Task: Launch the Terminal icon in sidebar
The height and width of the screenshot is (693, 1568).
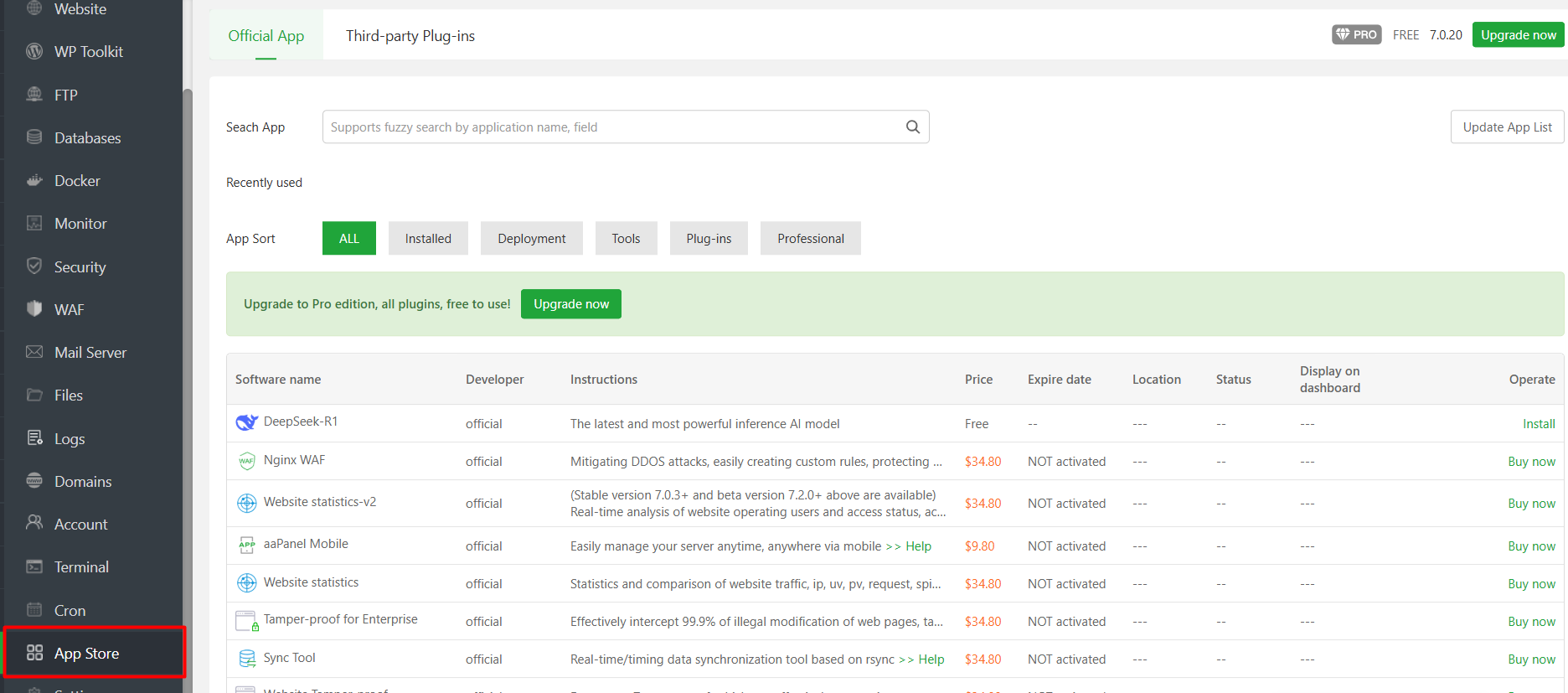Action: click(34, 566)
